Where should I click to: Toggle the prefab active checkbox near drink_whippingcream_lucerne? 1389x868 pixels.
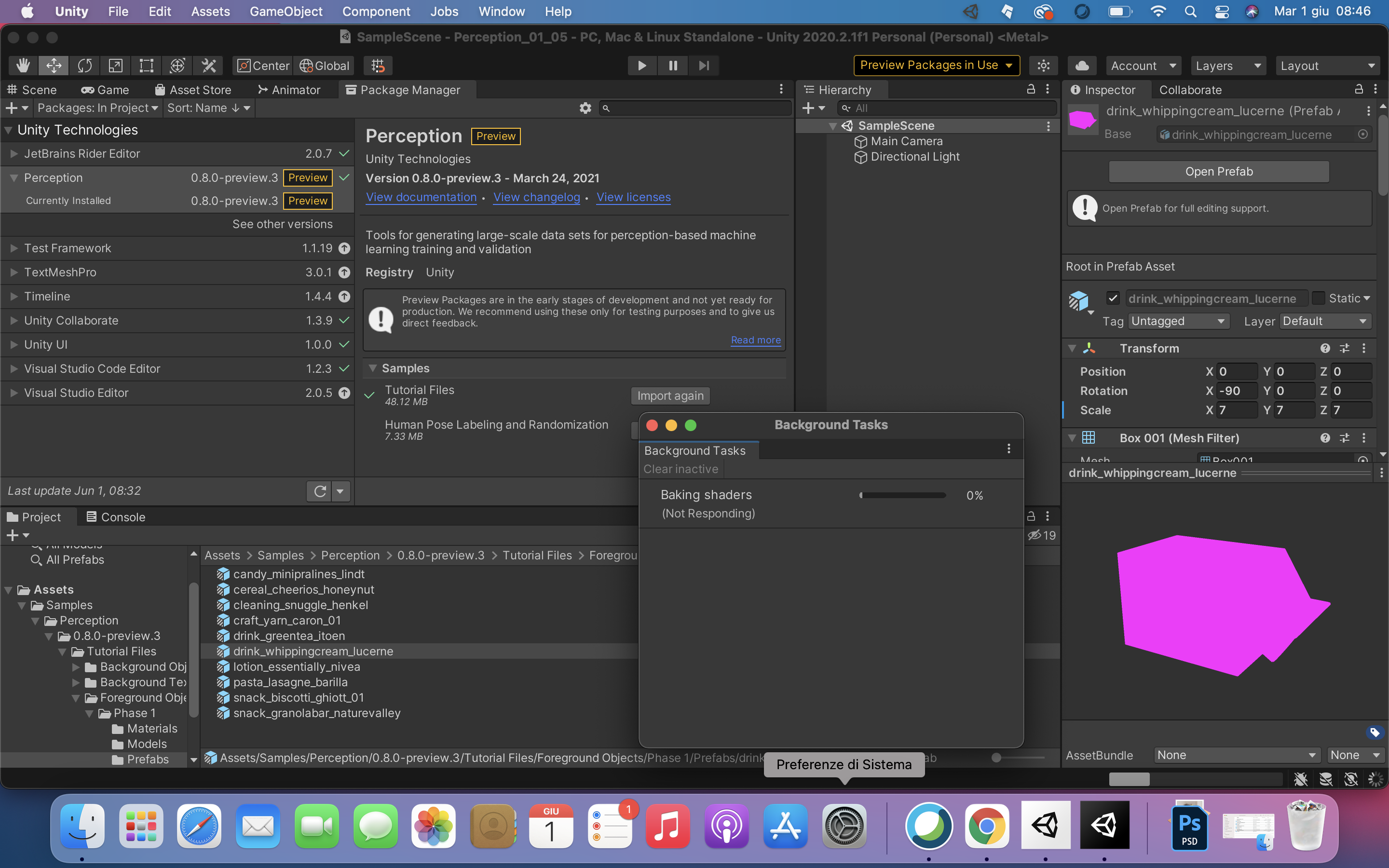pyautogui.click(x=1114, y=298)
